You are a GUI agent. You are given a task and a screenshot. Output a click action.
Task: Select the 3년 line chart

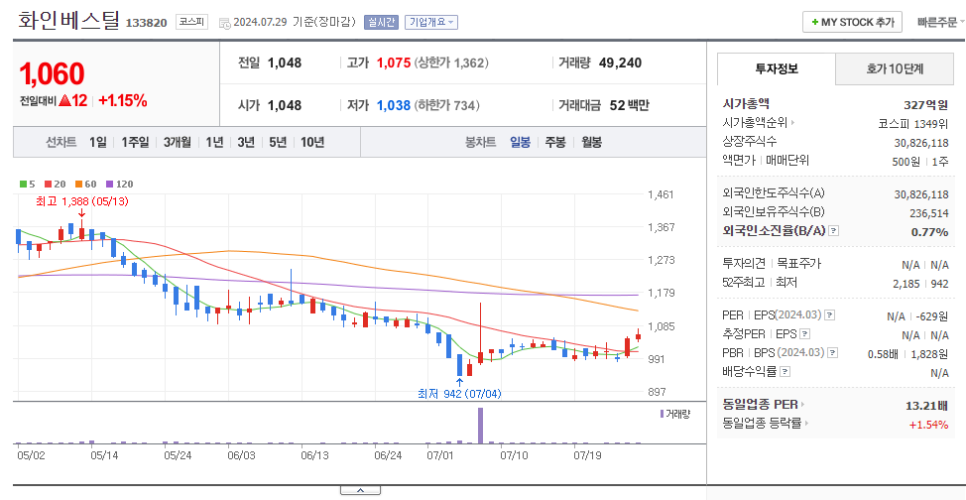pos(246,142)
